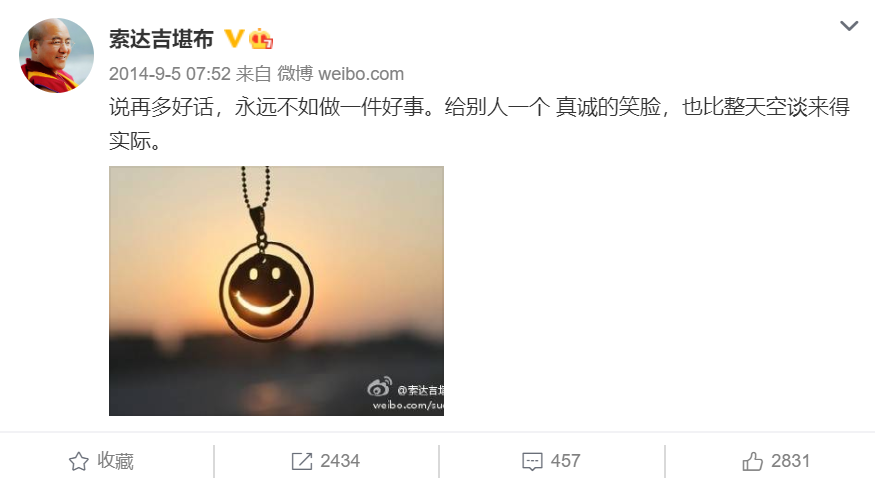Open the monk's profile avatar photo
This screenshot has height=483, width=875.
pyautogui.click(x=56, y=55)
